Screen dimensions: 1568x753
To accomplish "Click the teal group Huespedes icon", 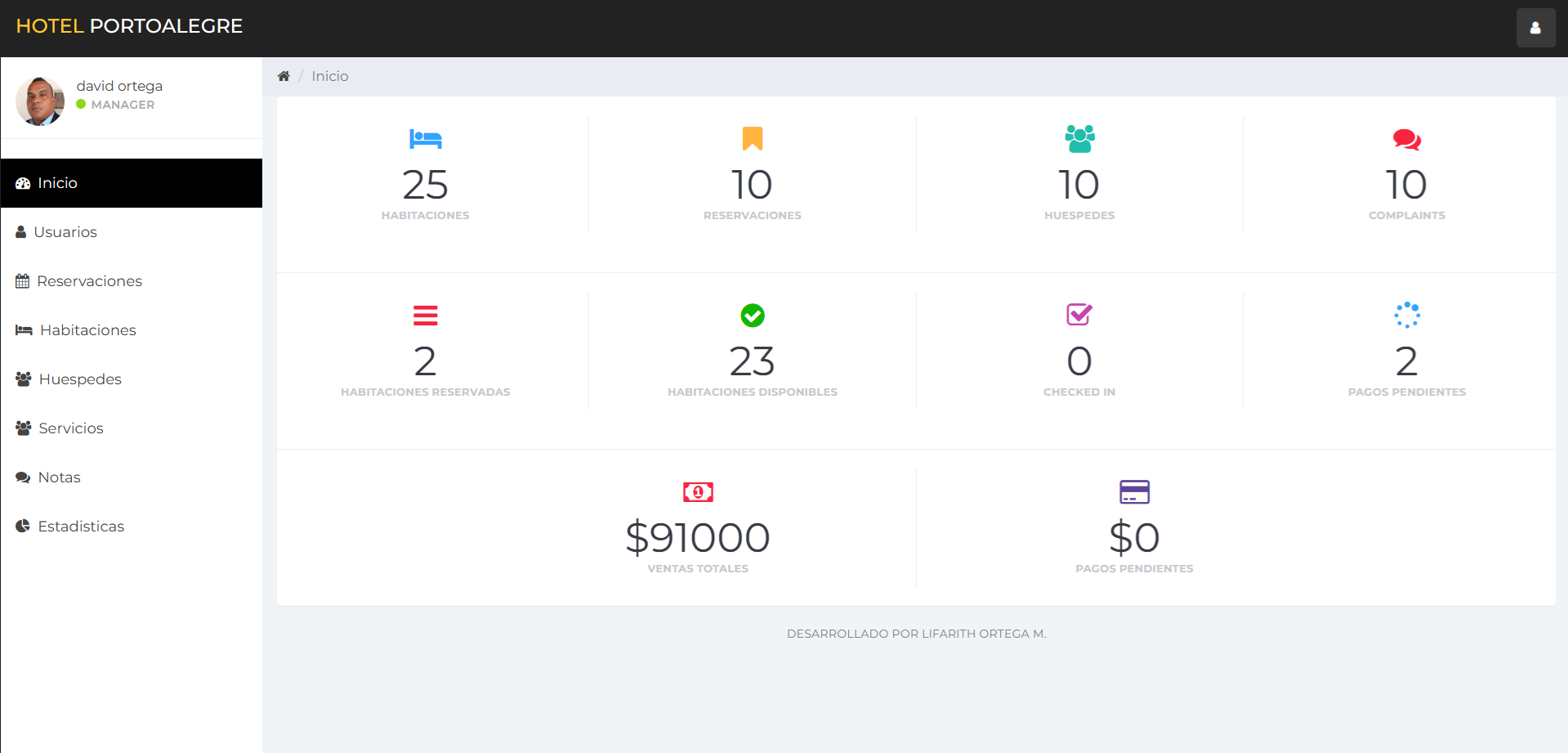I will [x=1079, y=139].
